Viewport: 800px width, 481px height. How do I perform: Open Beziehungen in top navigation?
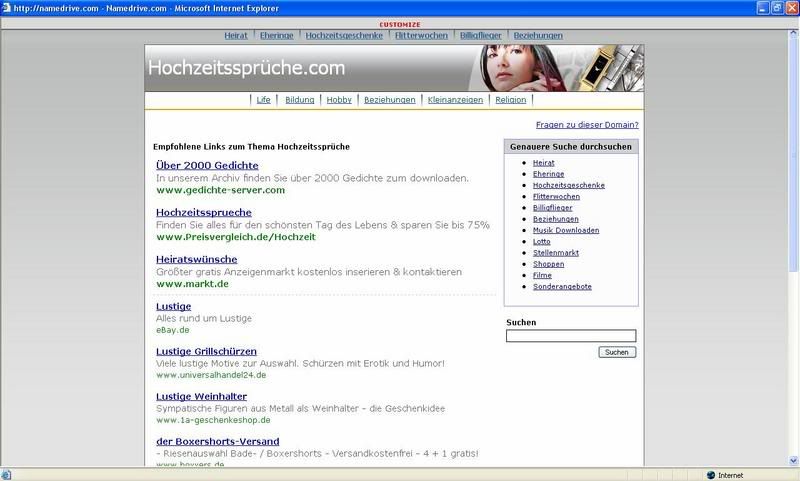coord(538,35)
